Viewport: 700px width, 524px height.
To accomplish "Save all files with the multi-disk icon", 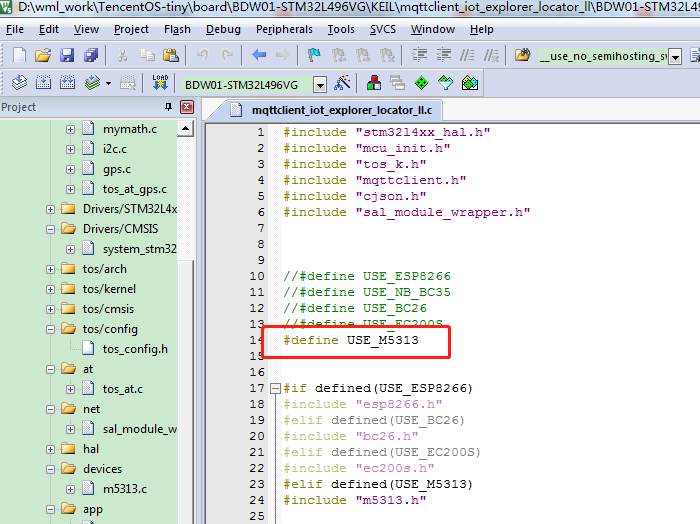I will [91, 55].
